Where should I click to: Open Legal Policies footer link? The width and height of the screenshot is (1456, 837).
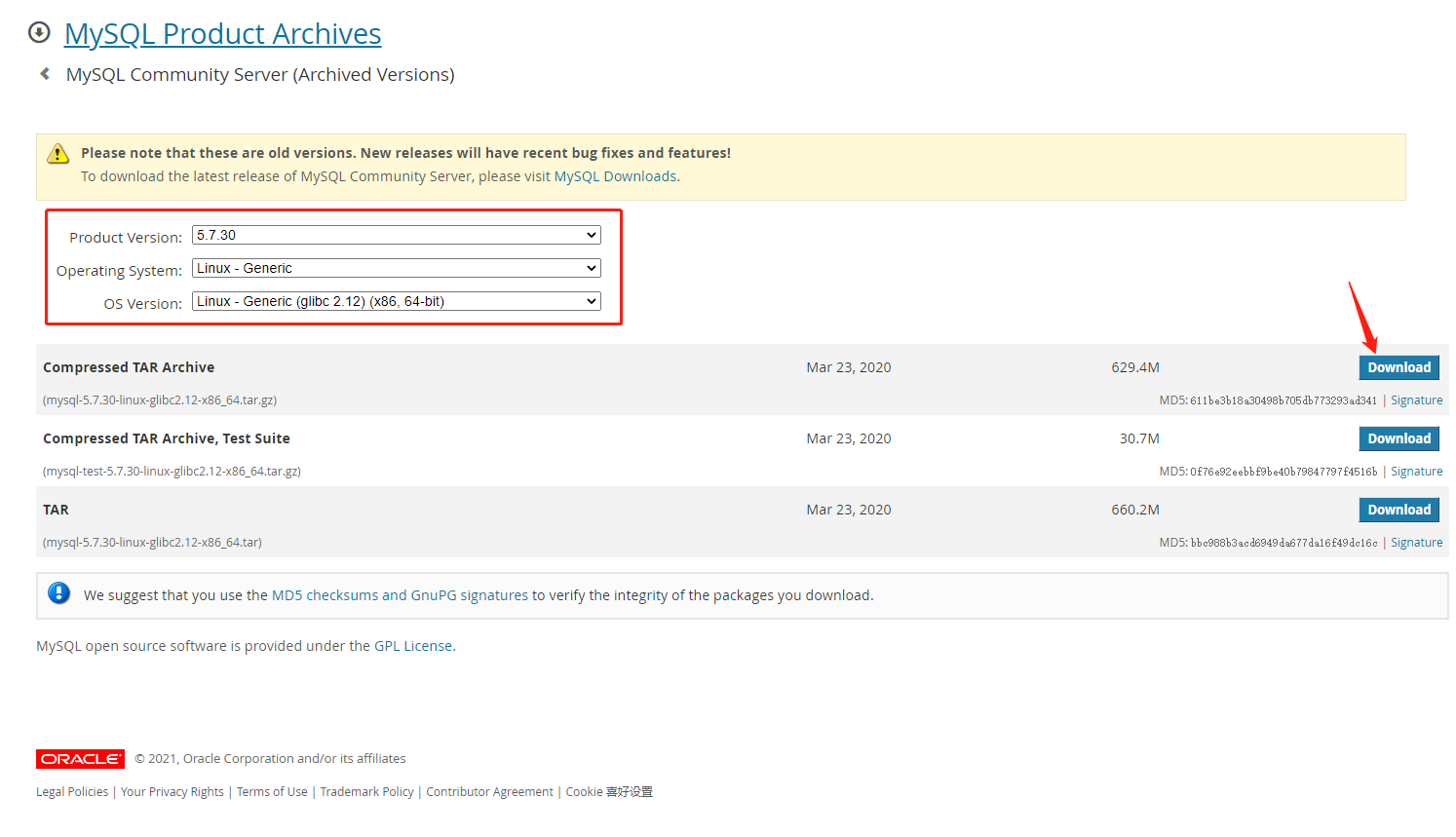click(72, 792)
